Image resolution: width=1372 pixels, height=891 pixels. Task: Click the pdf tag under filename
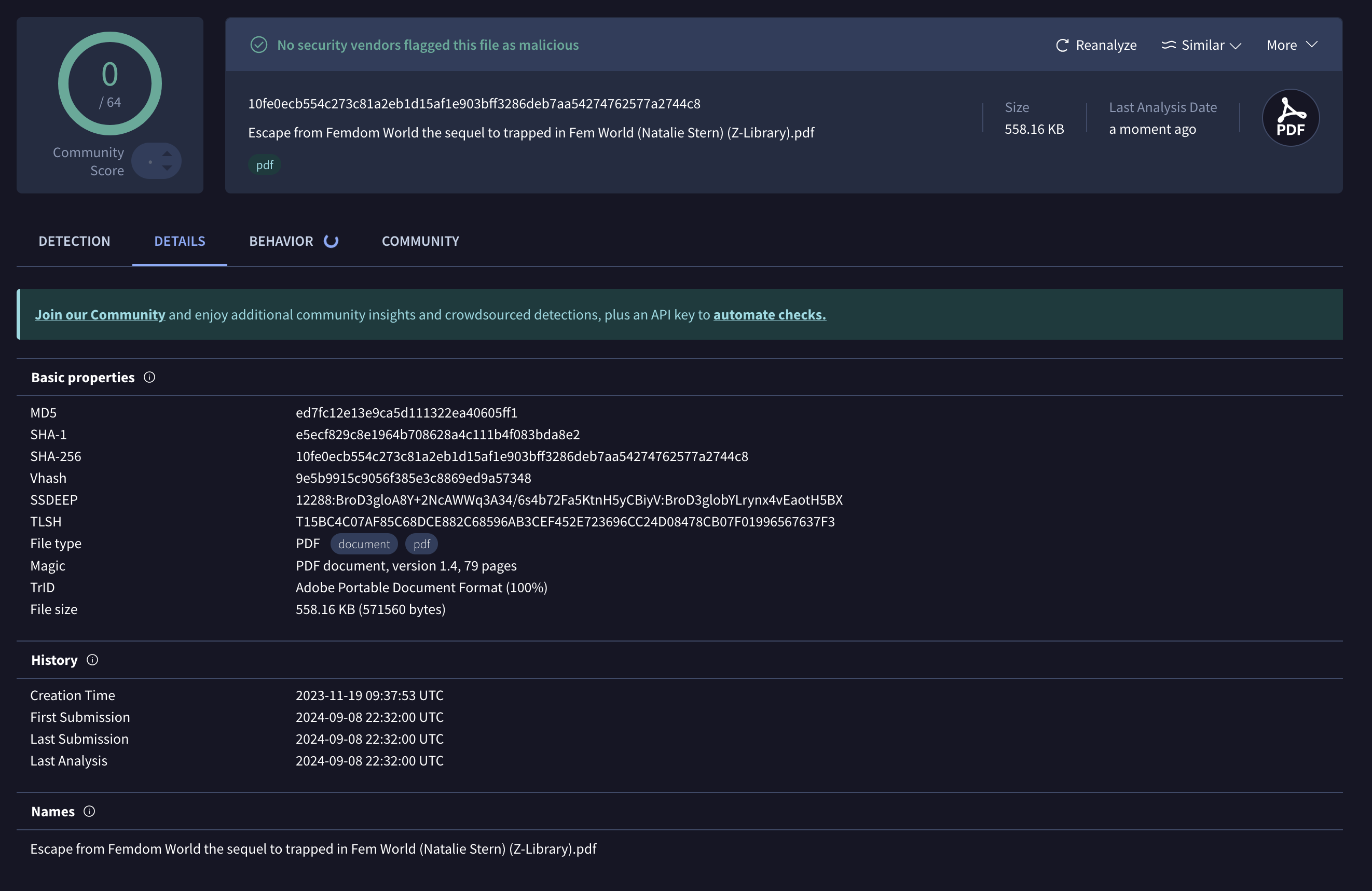click(x=265, y=165)
